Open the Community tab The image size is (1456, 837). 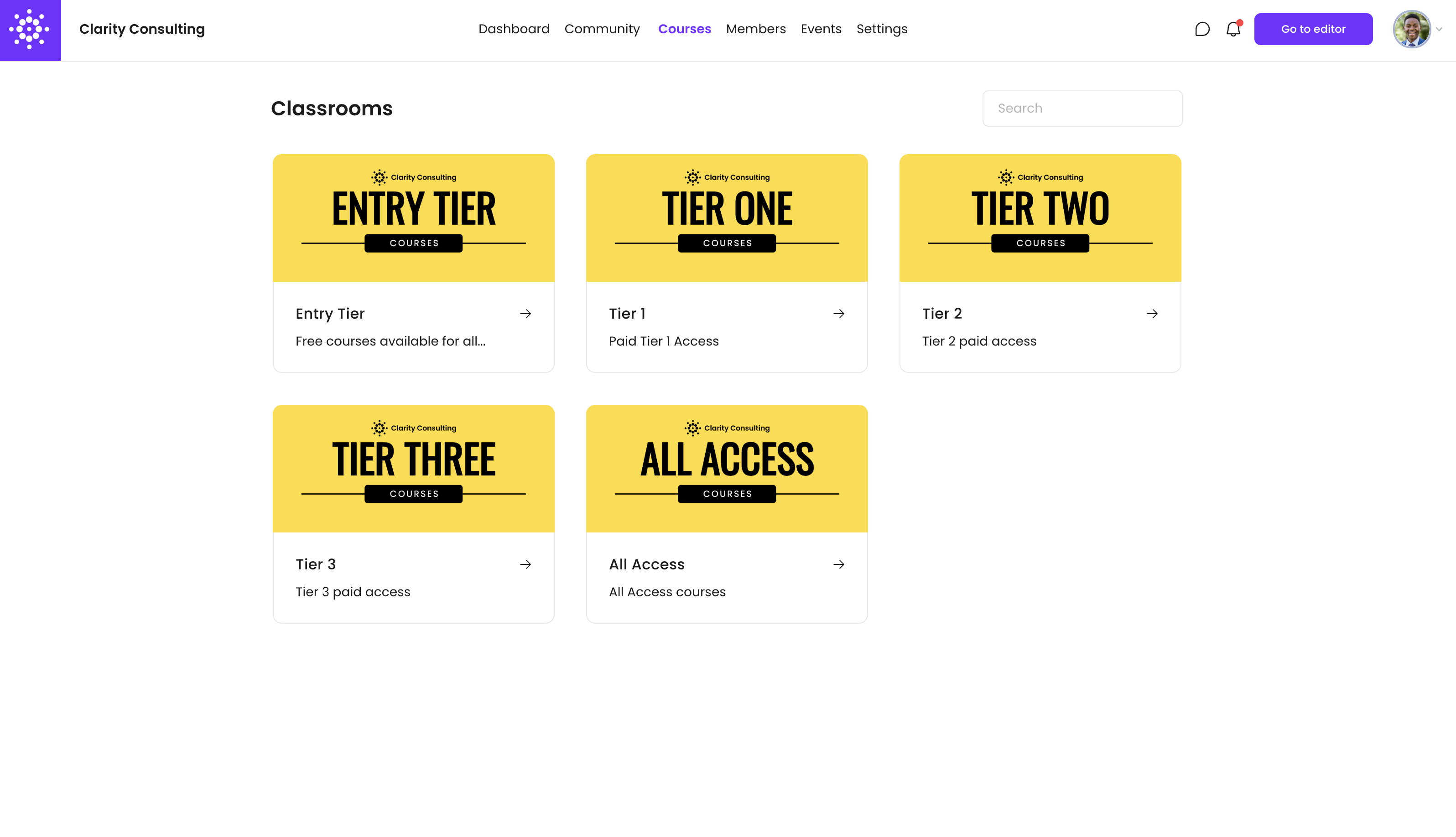click(602, 29)
